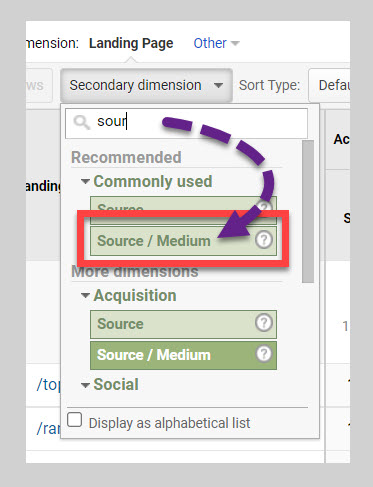Enable Display as alphabetical list checkbox
Image resolution: width=373 pixels, height=487 pixels.
tap(75, 420)
